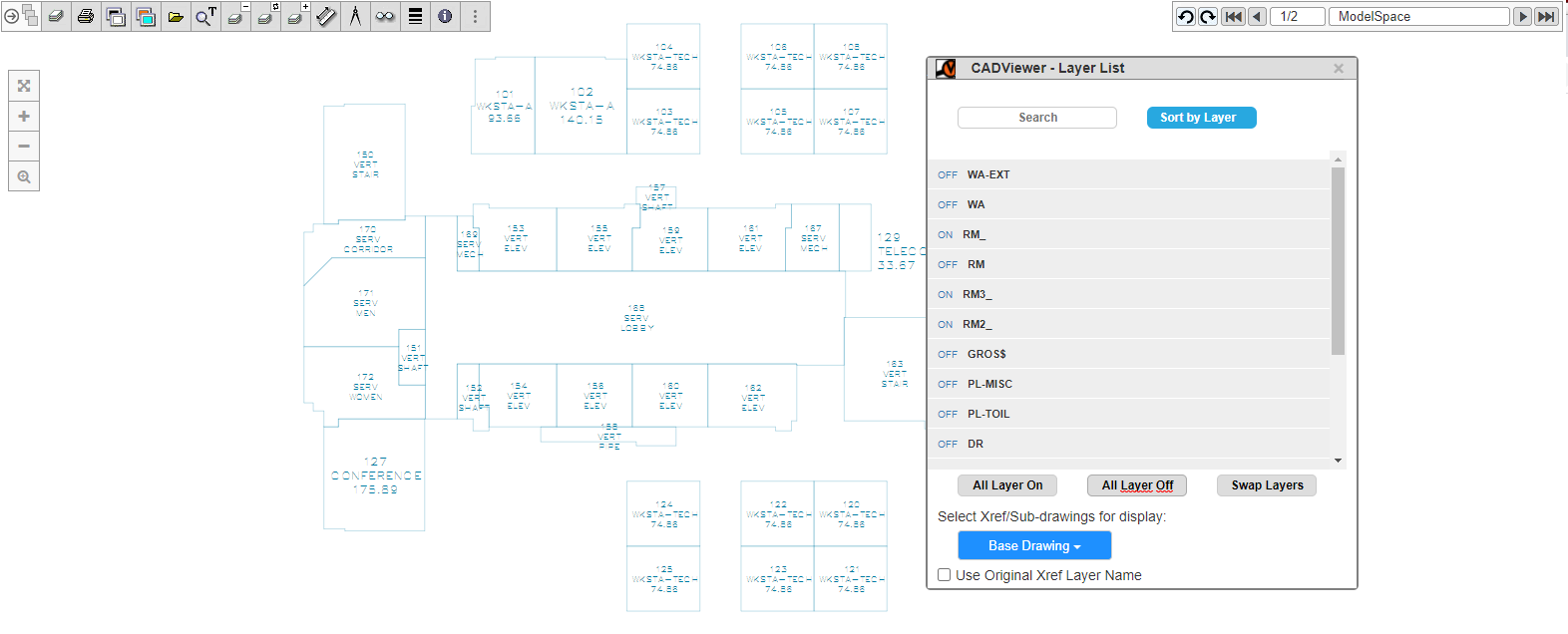Click the rotate counterclockwise arrow icon
1568x634 pixels.
[x=1186, y=17]
